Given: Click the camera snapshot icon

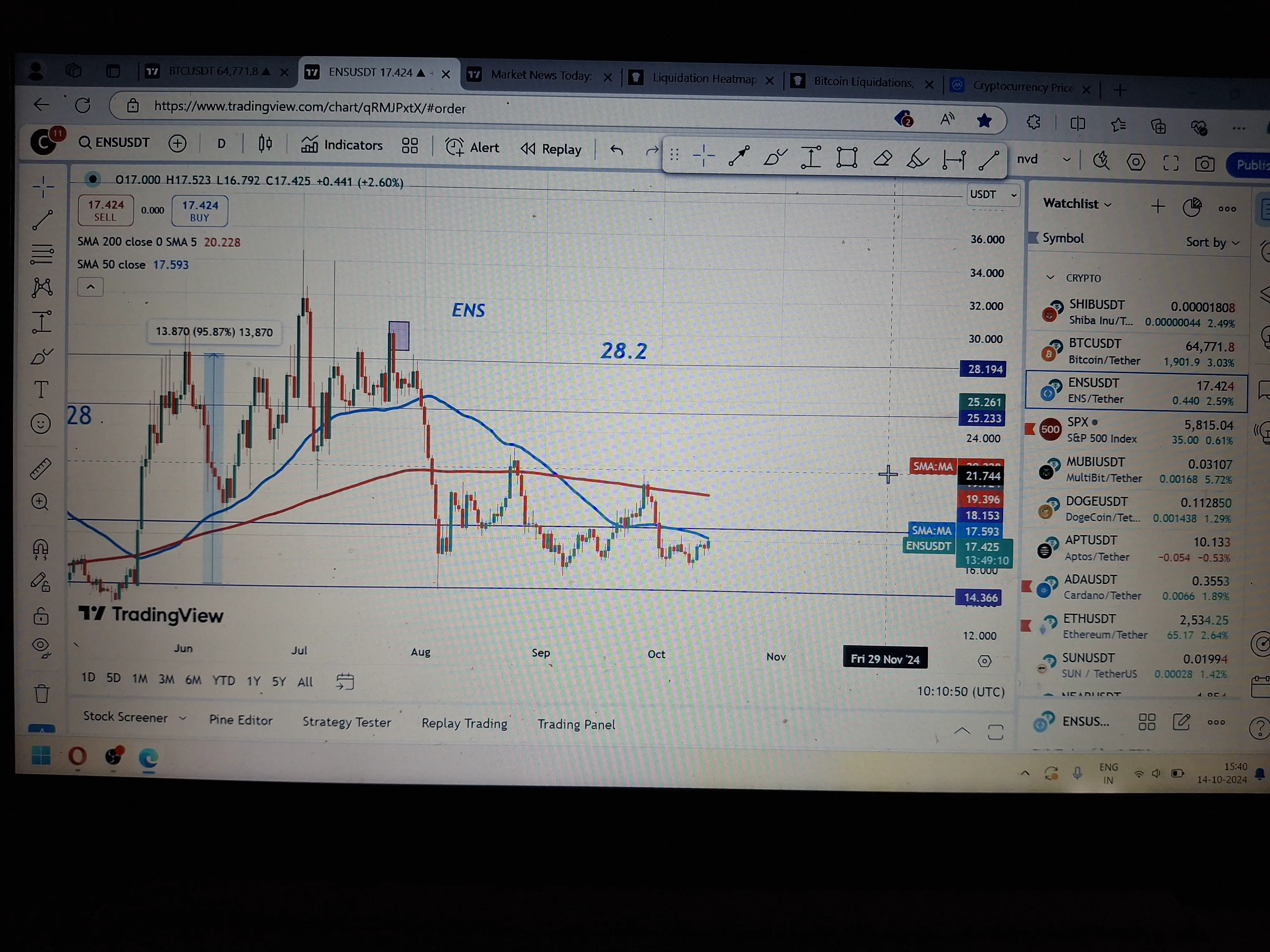Looking at the screenshot, I should pos(1204,164).
